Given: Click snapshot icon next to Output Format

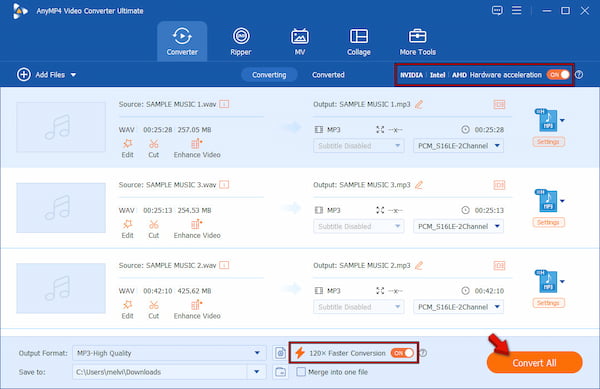Looking at the screenshot, I should click(280, 353).
